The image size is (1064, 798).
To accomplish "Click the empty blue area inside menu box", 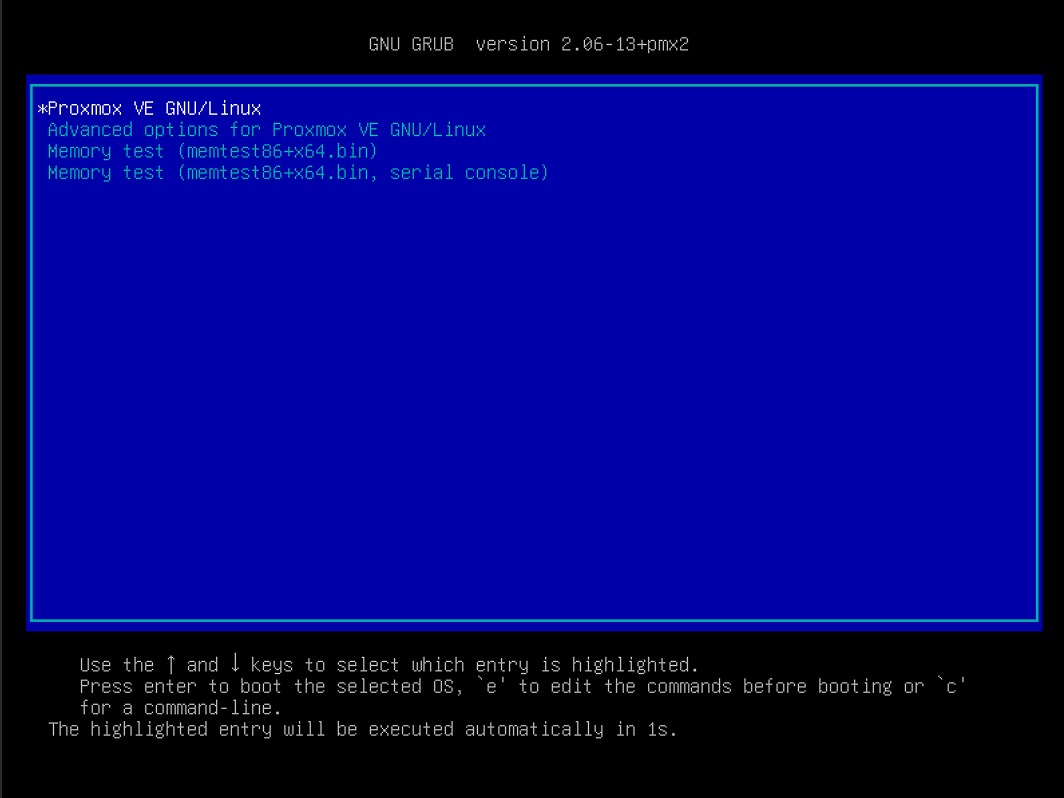I will (534, 400).
